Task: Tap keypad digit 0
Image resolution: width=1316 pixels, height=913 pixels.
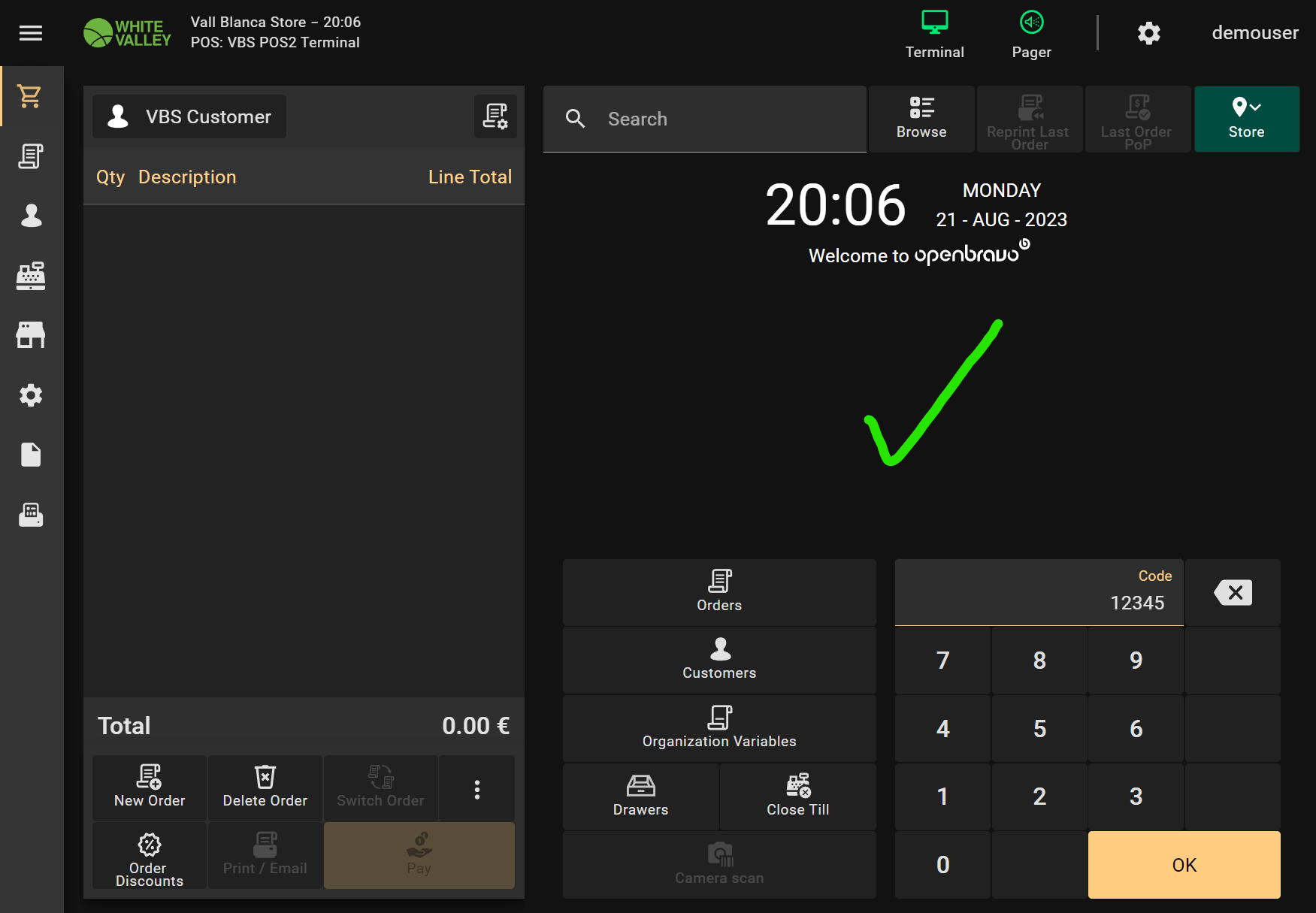Action: [942, 865]
